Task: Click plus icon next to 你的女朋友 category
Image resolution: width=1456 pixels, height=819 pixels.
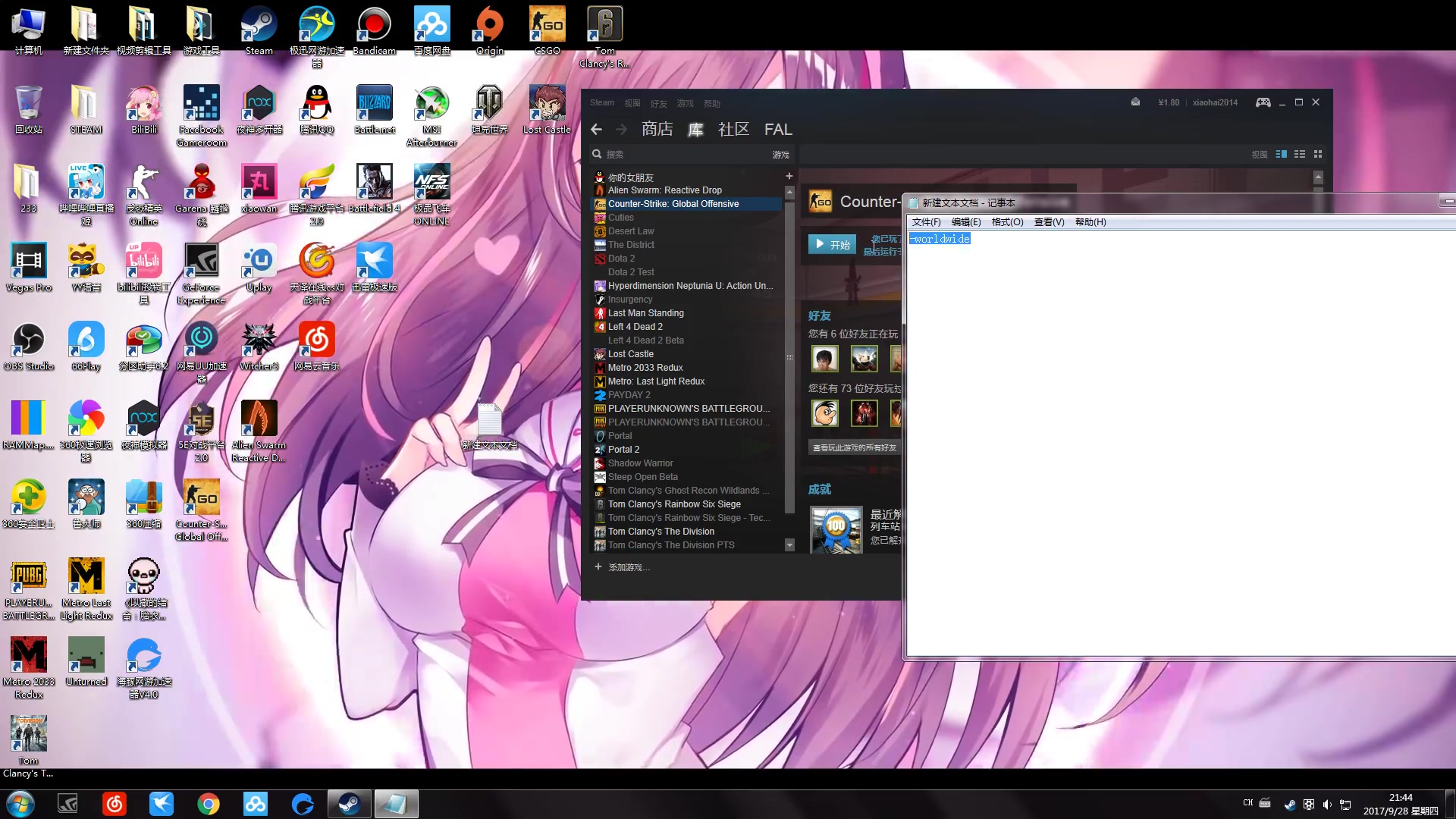Action: (789, 176)
